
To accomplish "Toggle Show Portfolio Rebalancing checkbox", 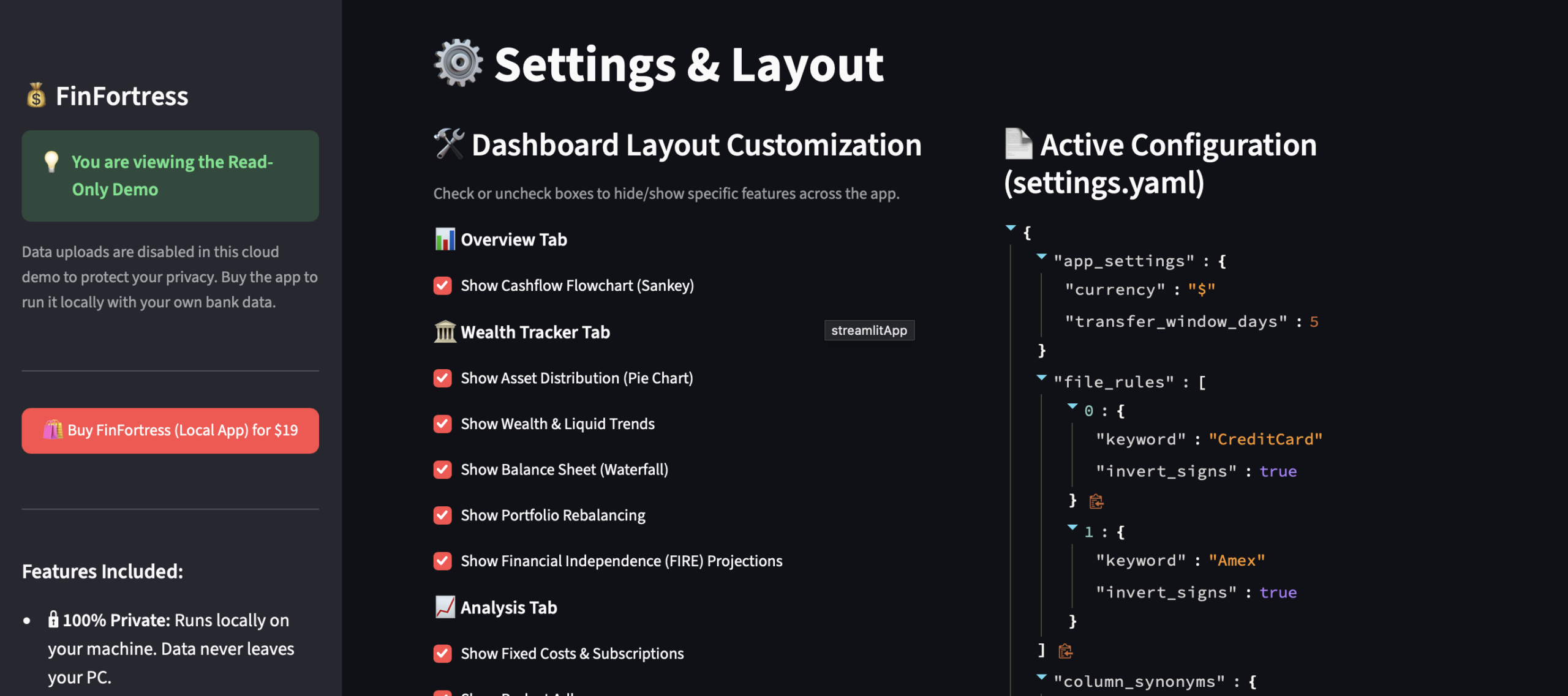I will click(442, 515).
